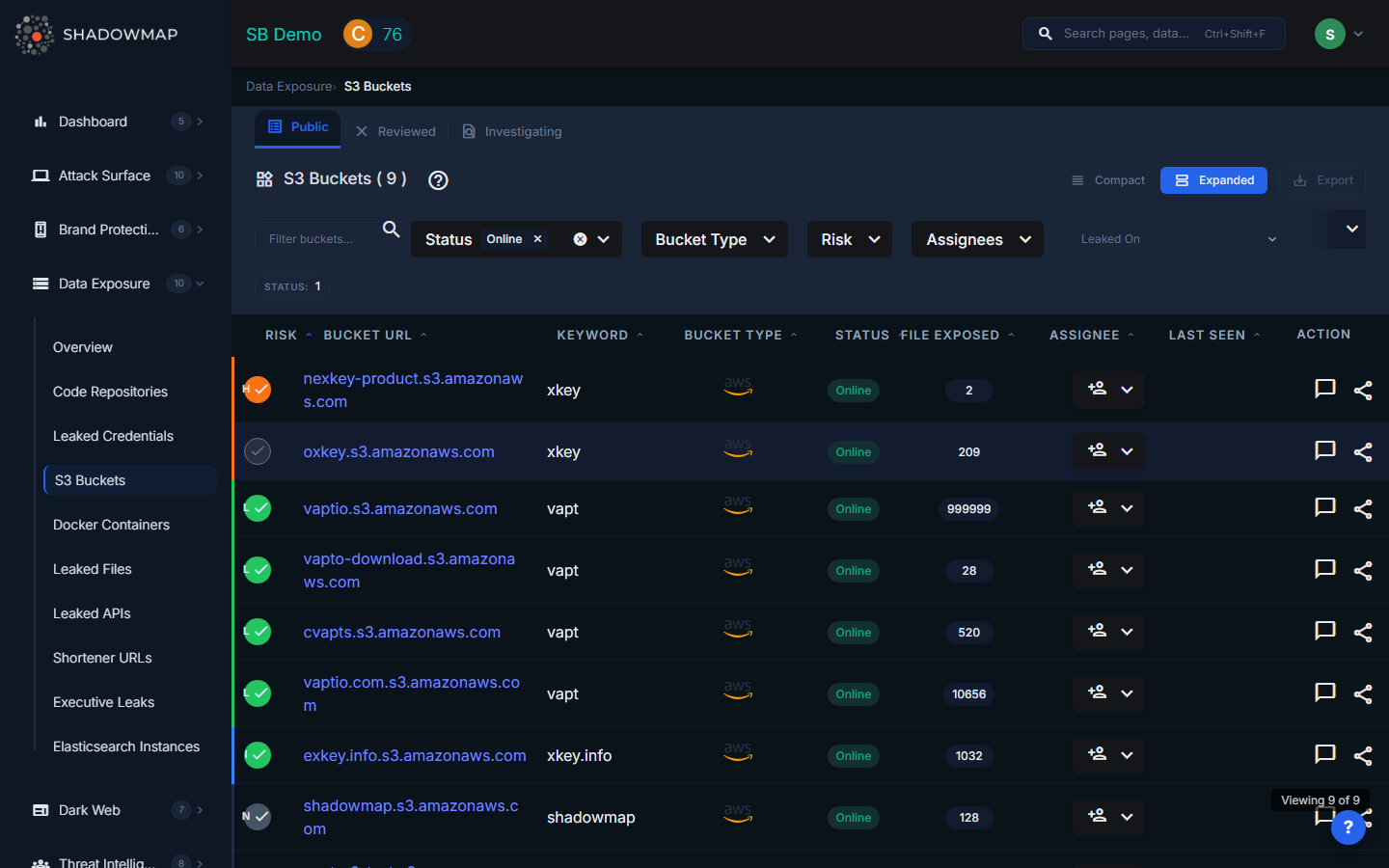The image size is (1389, 868).
Task: Toggle the checkmark for exkey.info bucket
Action: point(258,755)
